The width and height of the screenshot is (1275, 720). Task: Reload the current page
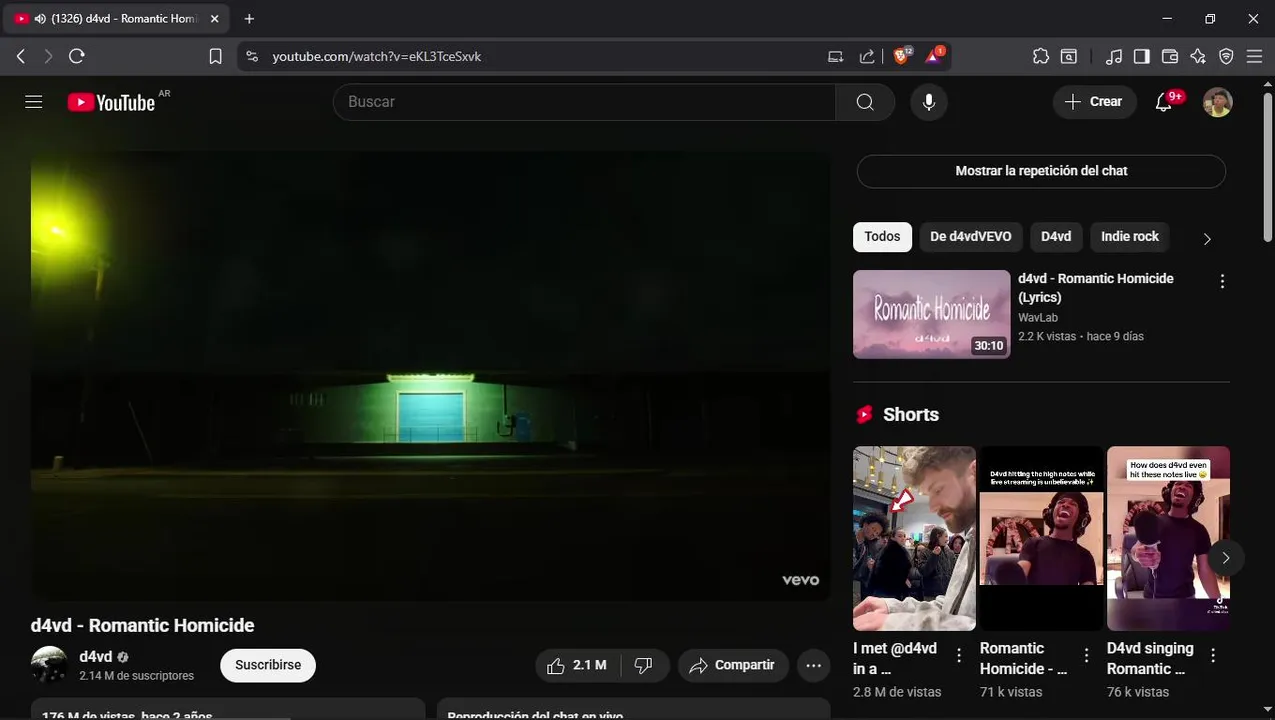coord(77,57)
